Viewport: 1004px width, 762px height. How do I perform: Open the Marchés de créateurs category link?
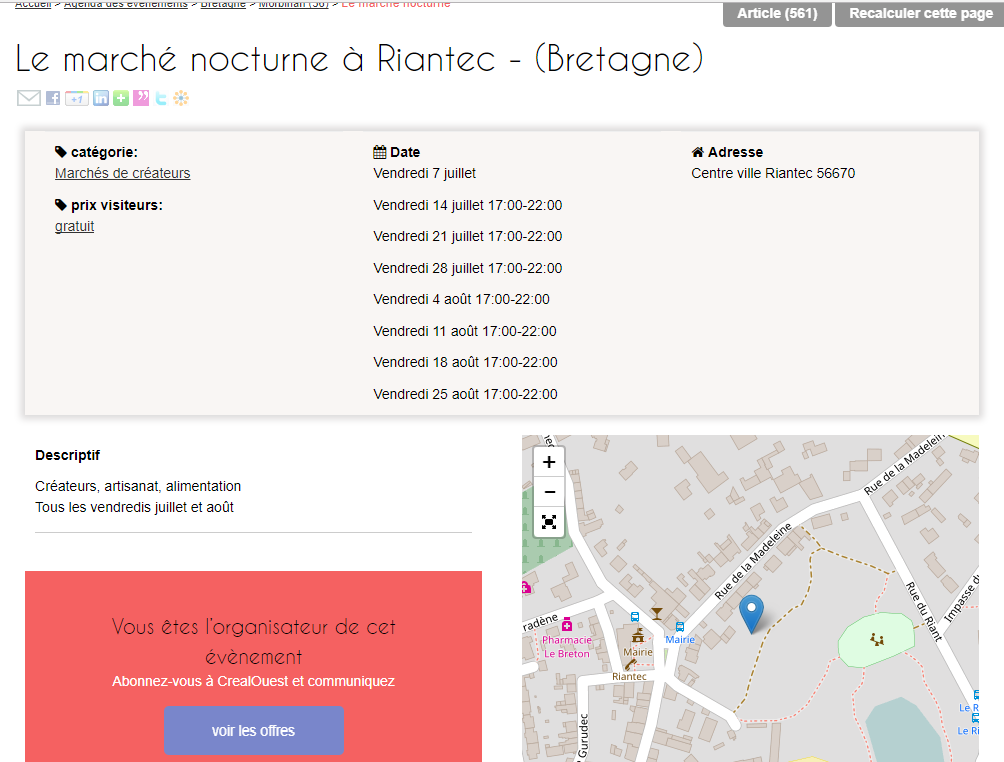point(122,173)
